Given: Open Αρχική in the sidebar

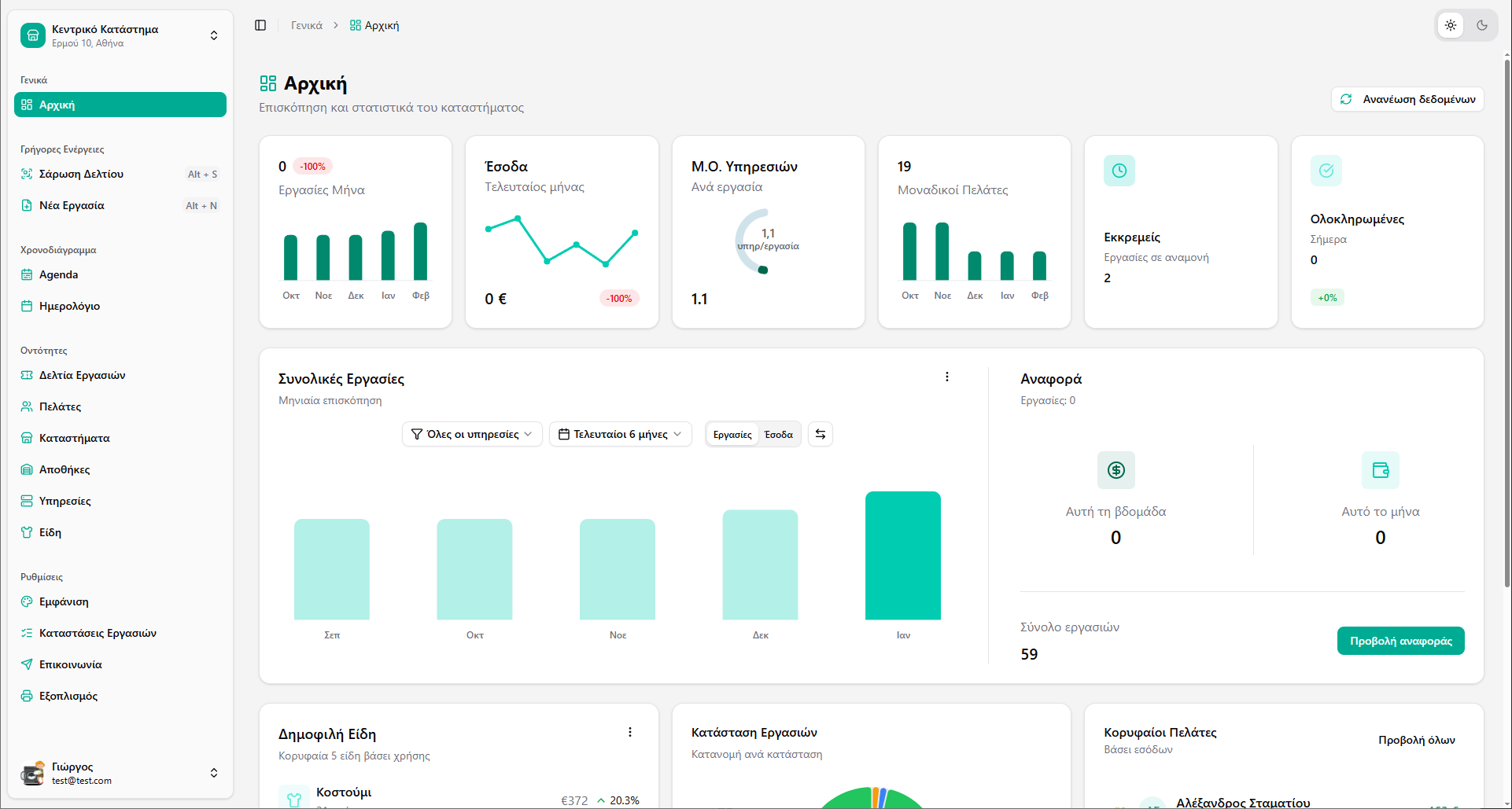Looking at the screenshot, I should (x=120, y=105).
